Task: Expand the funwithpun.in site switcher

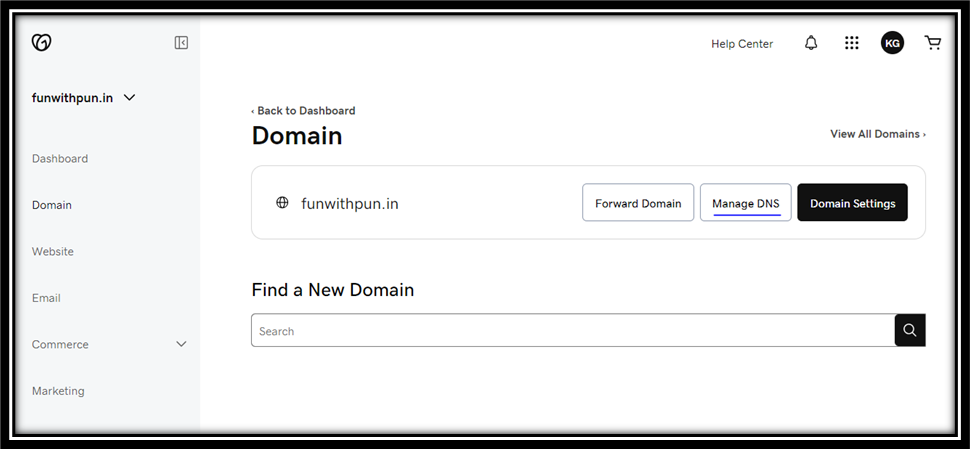Action: (129, 98)
